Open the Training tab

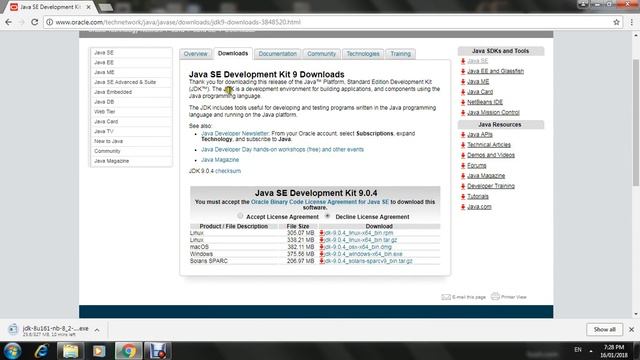coord(400,54)
